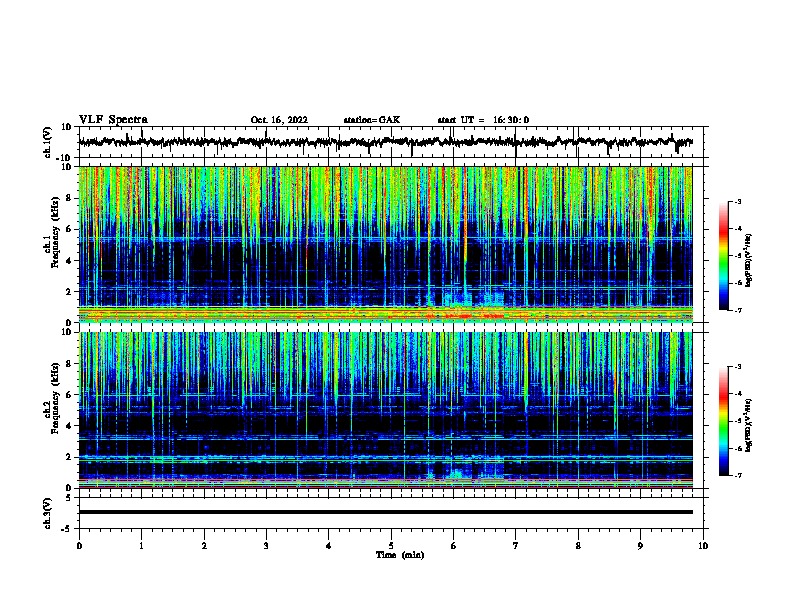
Task: Click the date 'Oct. 16, 2022'
Action: click(x=279, y=120)
